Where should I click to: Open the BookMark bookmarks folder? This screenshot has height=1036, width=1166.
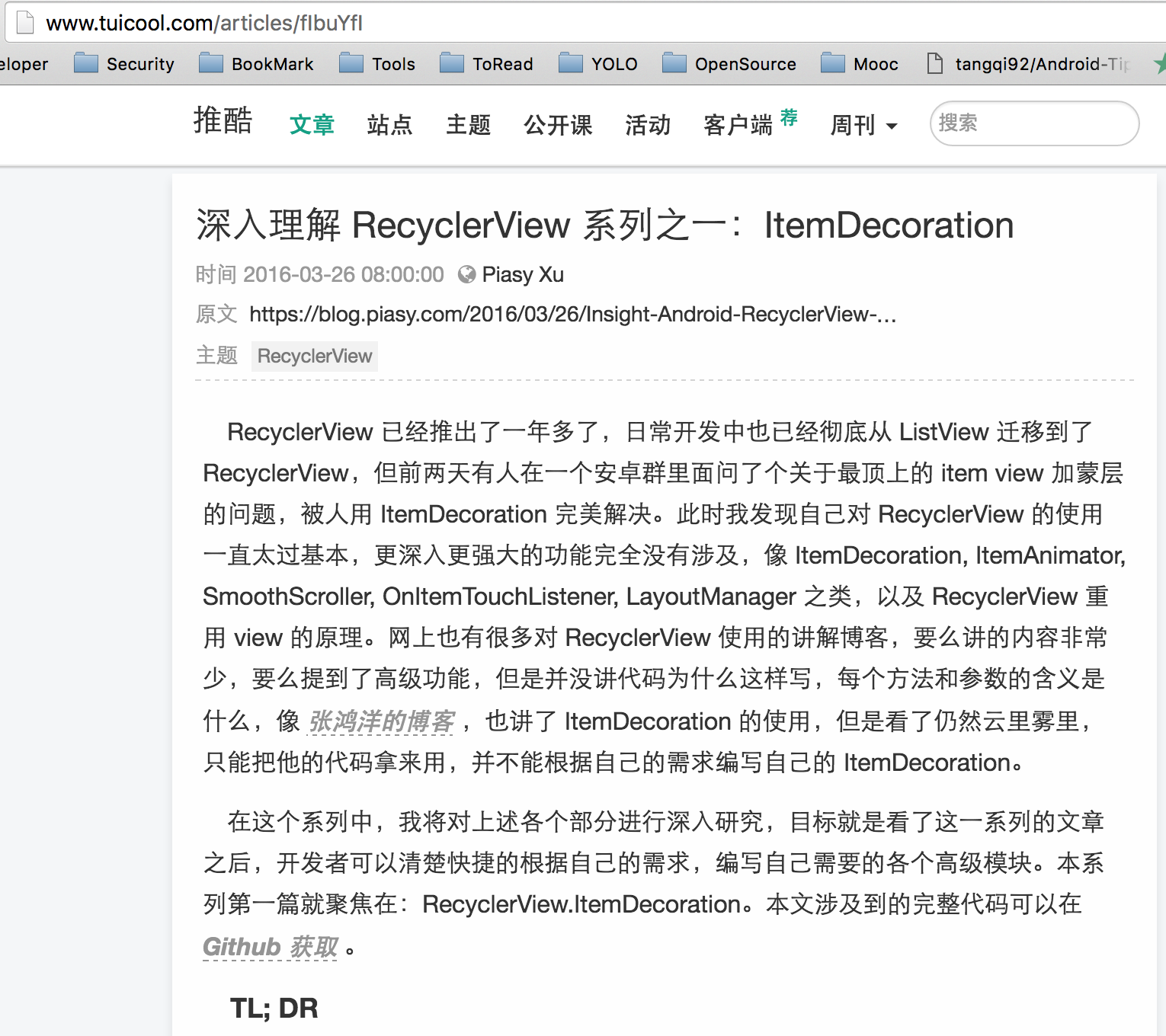coord(257,64)
